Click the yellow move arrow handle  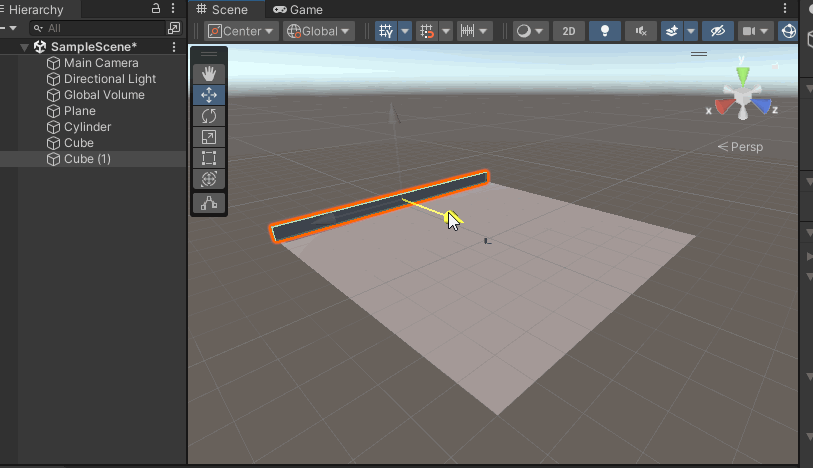(x=450, y=217)
